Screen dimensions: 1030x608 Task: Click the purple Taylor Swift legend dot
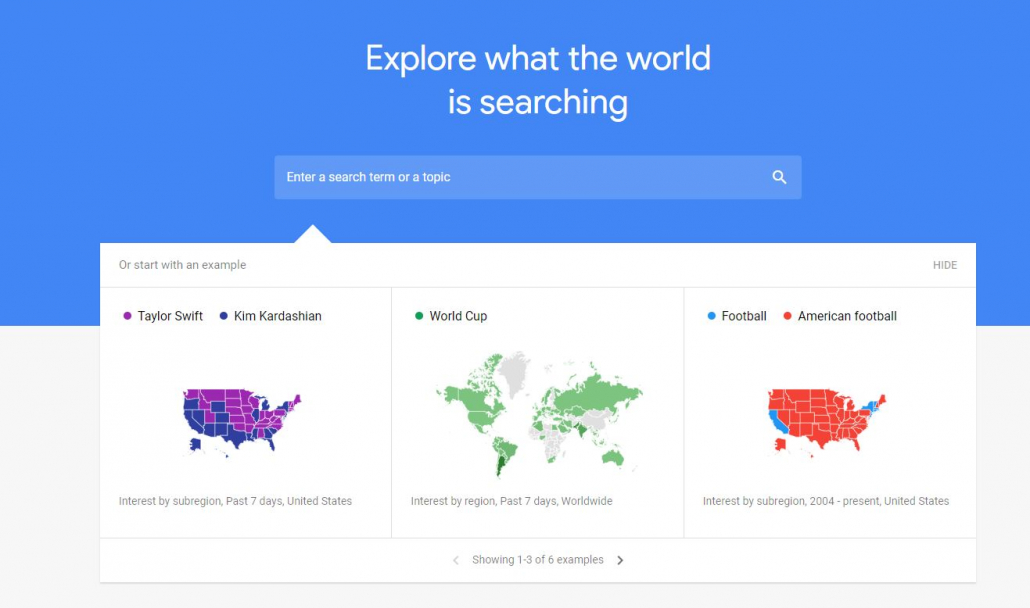tap(127, 316)
